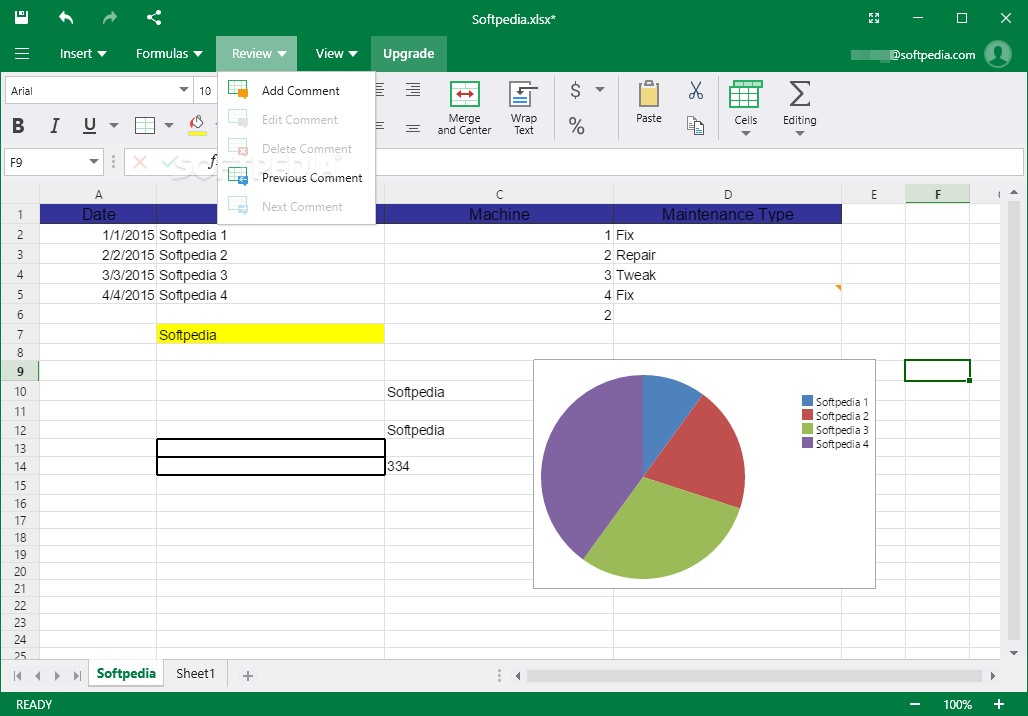Image resolution: width=1028 pixels, height=716 pixels.
Task: Open the Editing sigma dropdown
Action: (799, 108)
